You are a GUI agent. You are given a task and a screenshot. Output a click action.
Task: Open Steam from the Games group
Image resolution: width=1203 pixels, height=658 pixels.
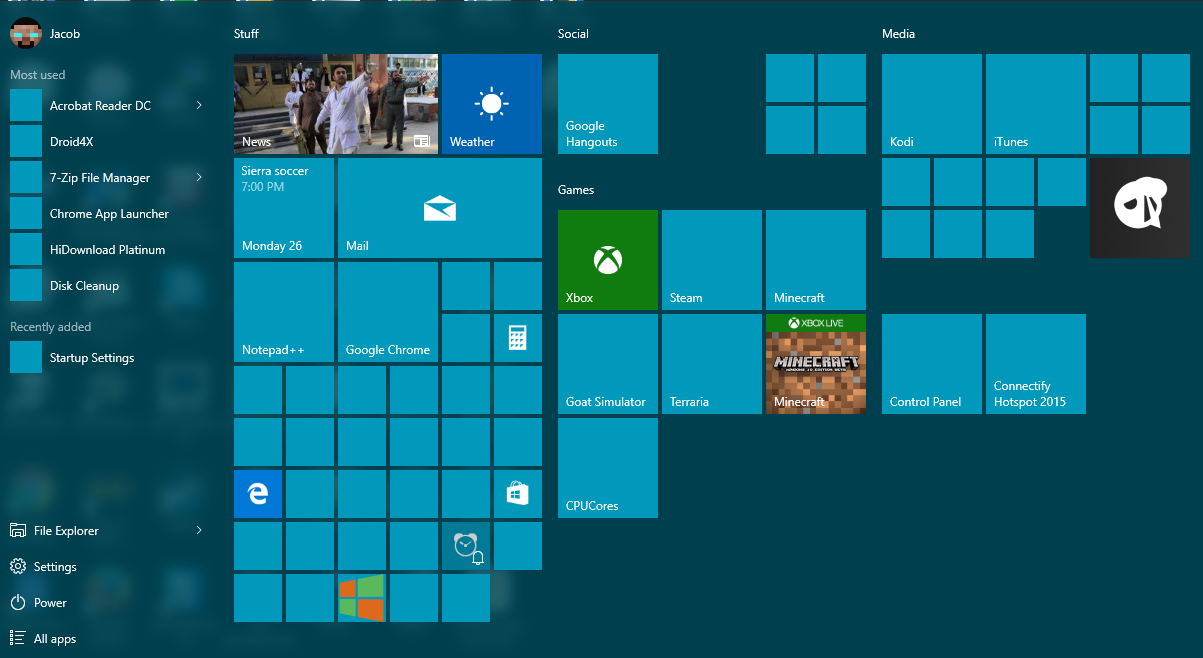tap(711, 259)
